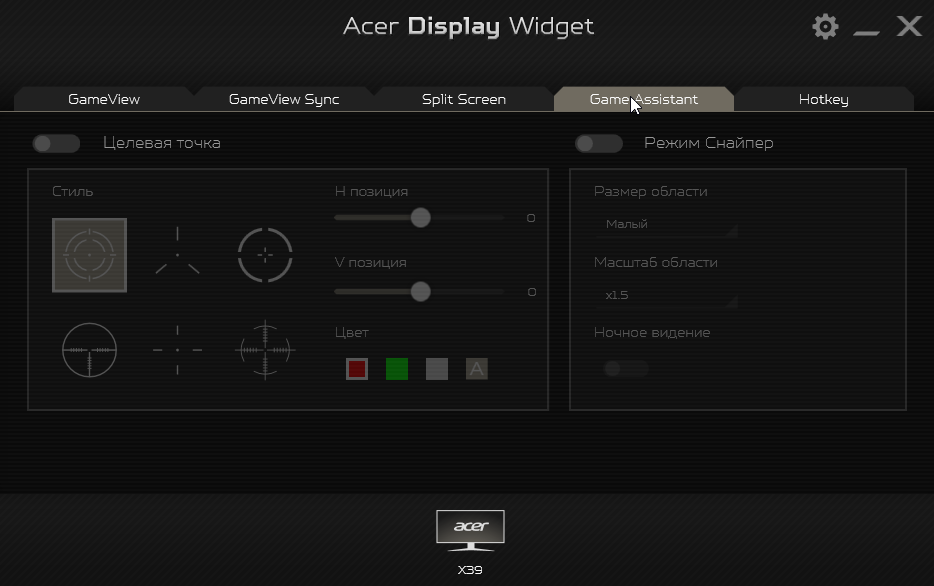The height and width of the screenshot is (586, 934).
Task: Choose the gray crosshair color swatch
Action: point(437,369)
